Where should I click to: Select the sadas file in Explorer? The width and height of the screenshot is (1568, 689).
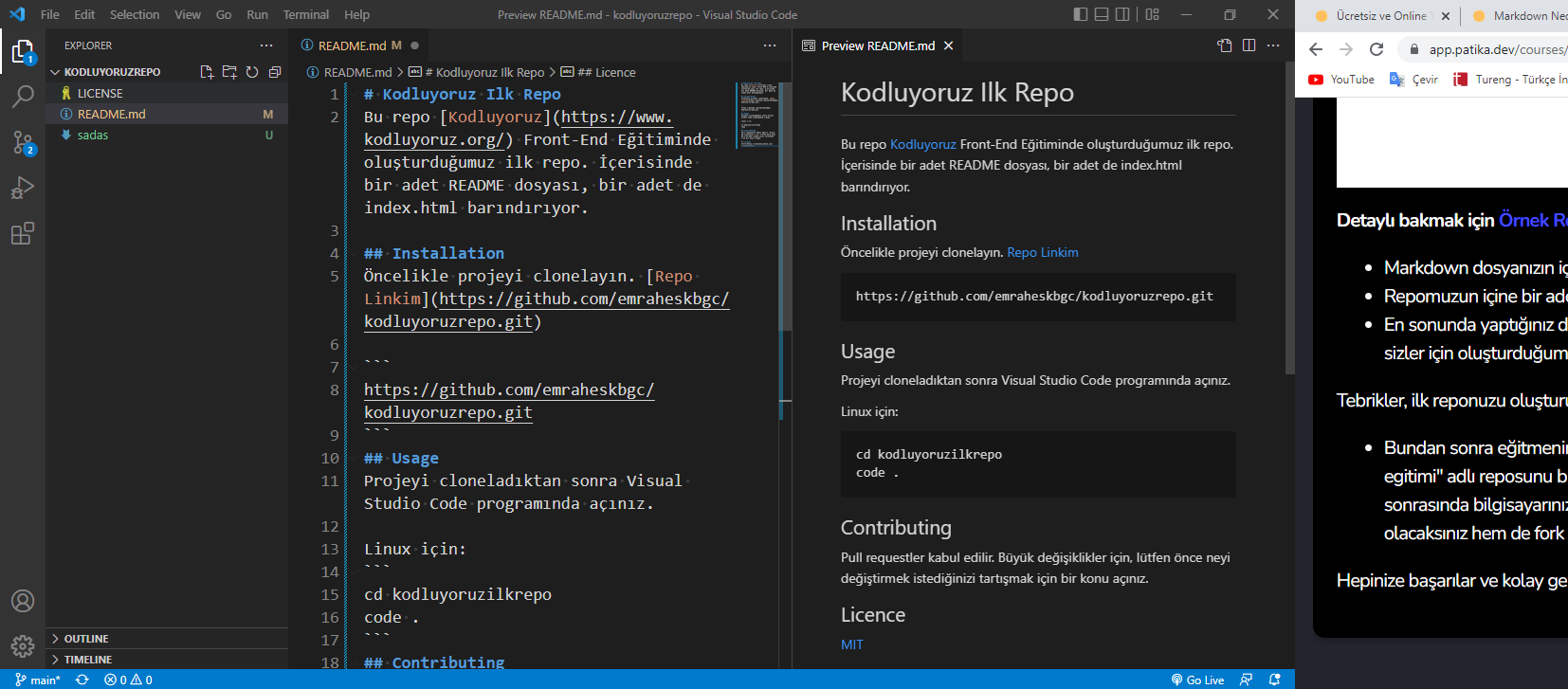coord(167,135)
